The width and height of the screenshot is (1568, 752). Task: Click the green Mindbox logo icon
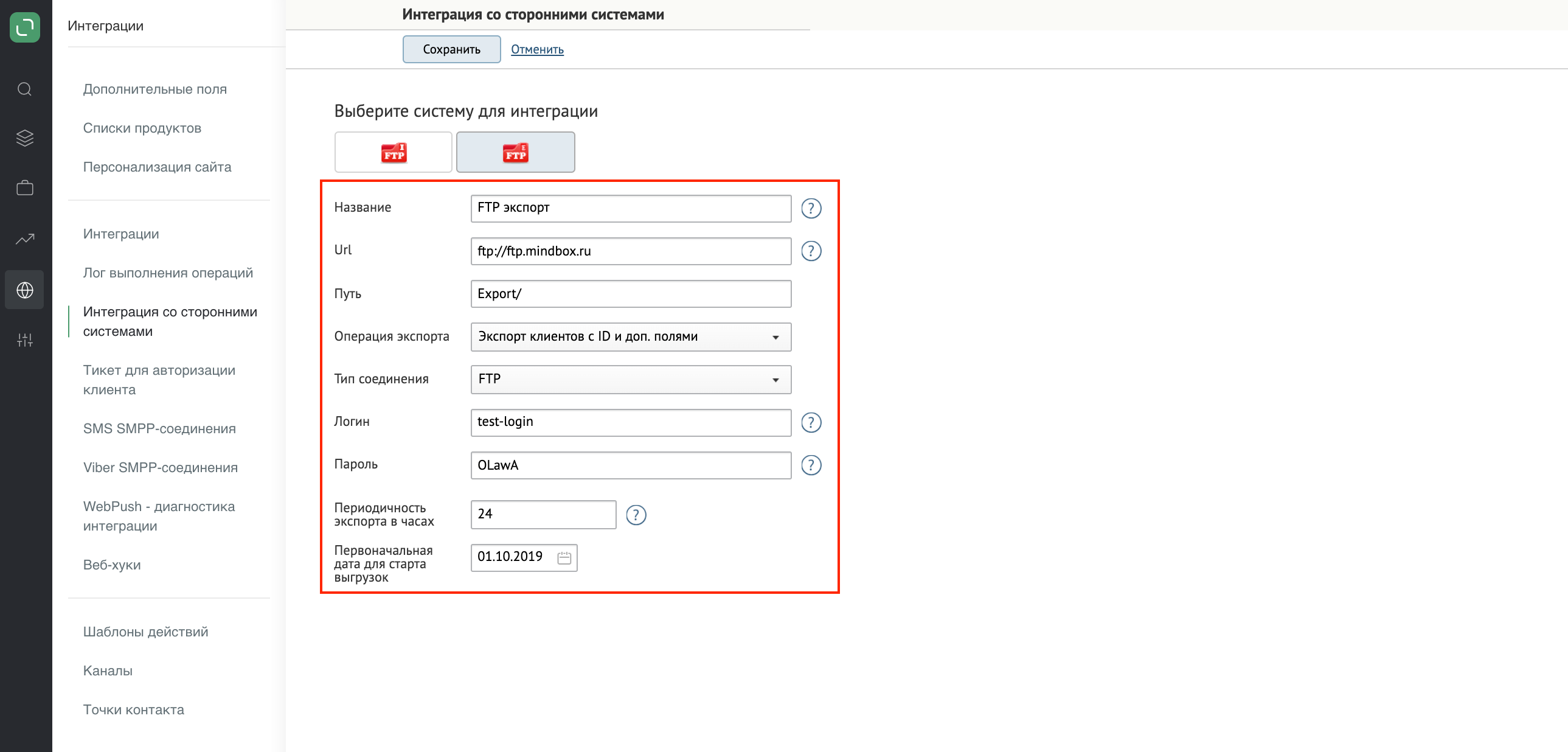tap(25, 27)
